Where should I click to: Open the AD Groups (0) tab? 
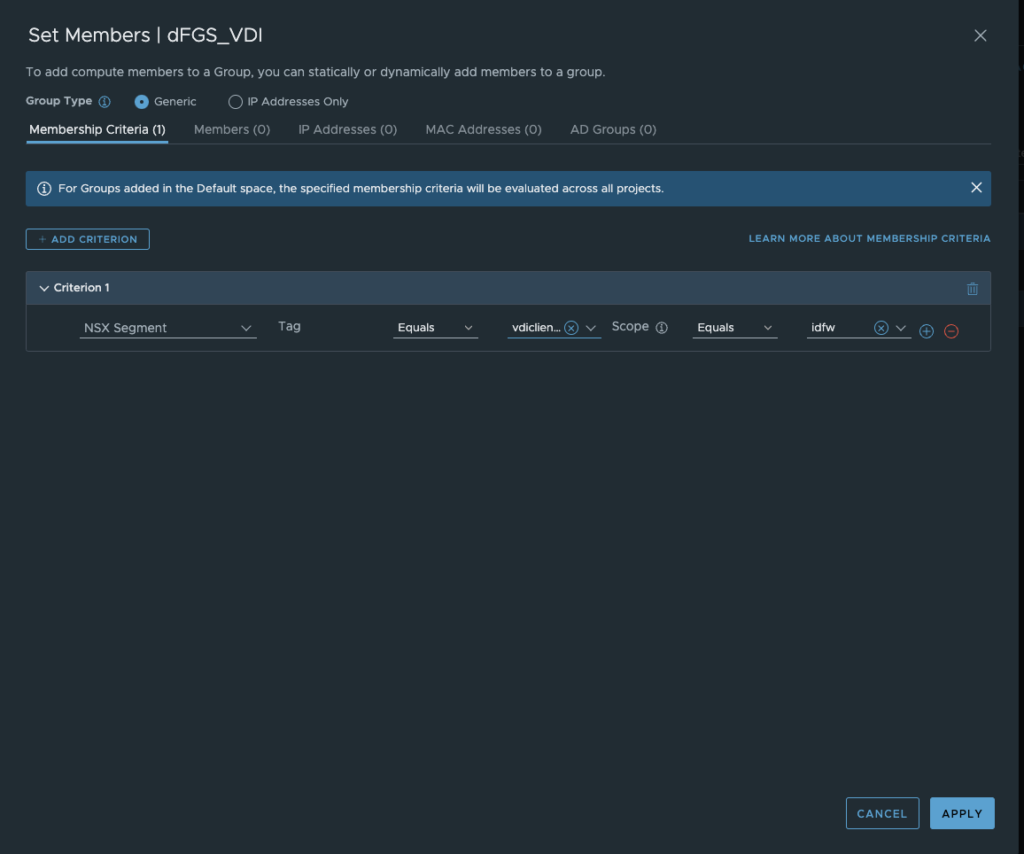pos(613,130)
